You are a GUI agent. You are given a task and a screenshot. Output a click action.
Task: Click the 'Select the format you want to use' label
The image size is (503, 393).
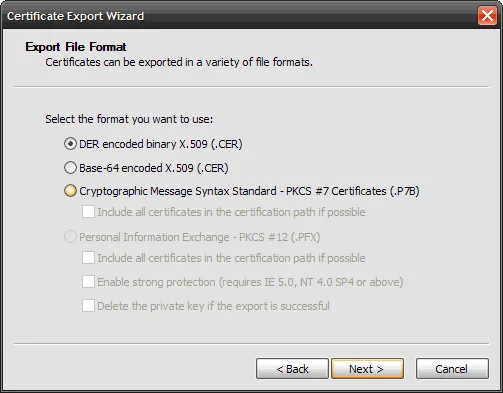click(x=129, y=119)
